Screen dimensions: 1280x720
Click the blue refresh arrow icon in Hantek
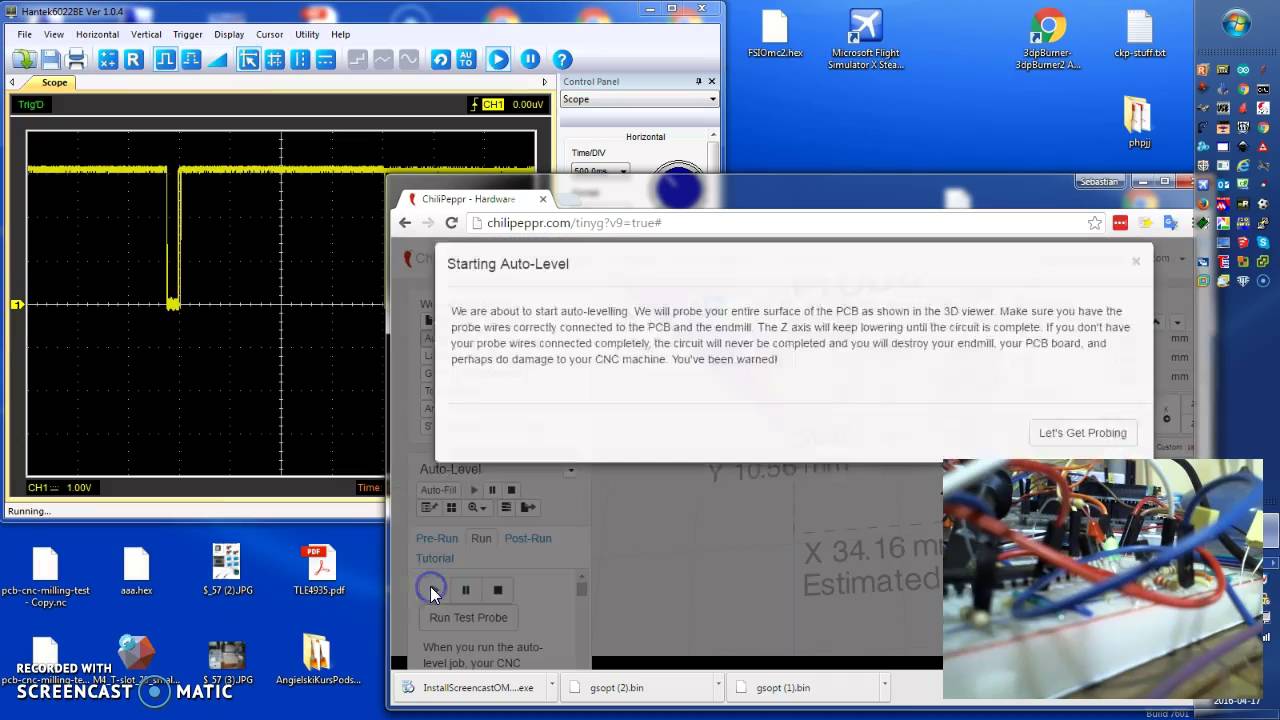[x=440, y=60]
